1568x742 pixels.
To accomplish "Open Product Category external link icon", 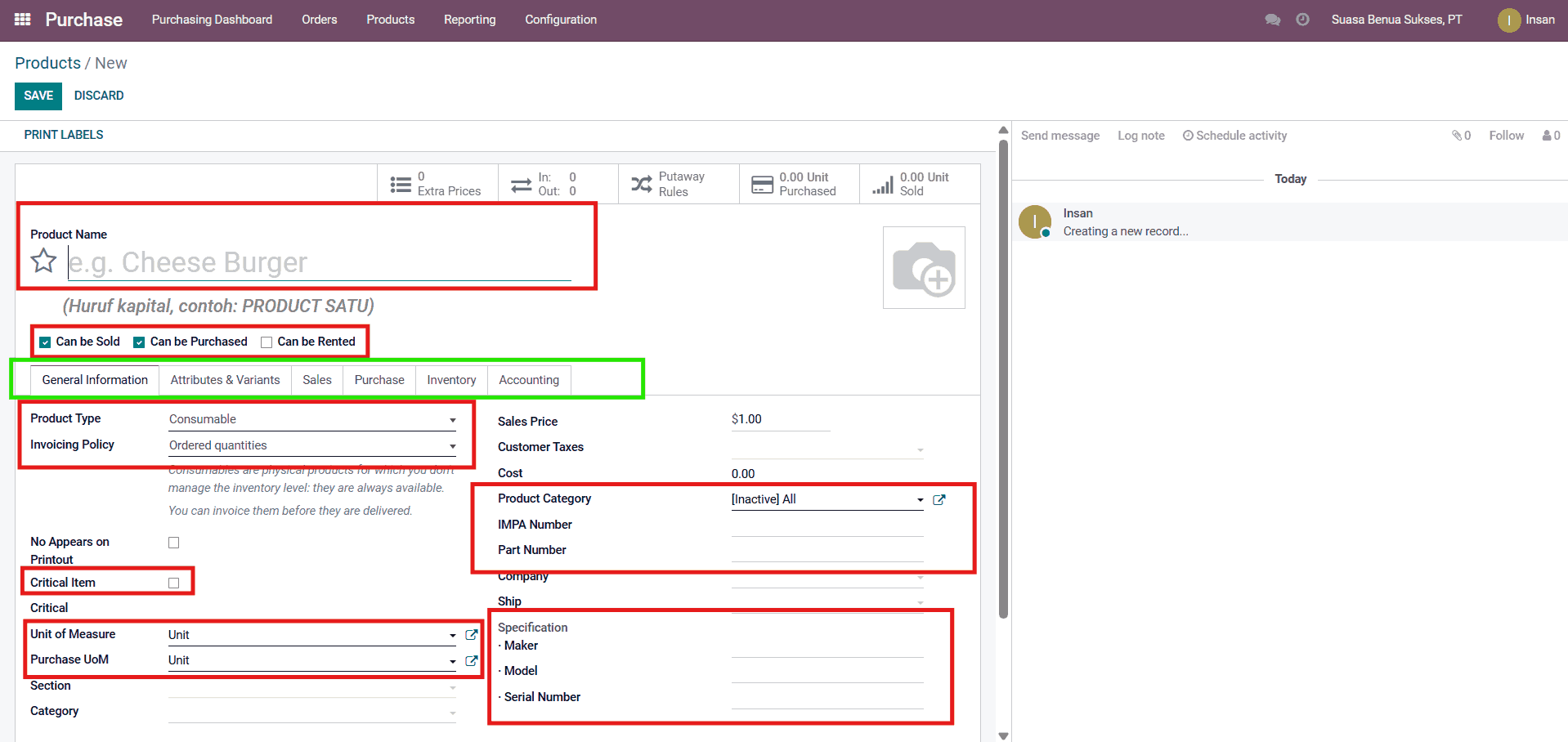I will coord(939,500).
